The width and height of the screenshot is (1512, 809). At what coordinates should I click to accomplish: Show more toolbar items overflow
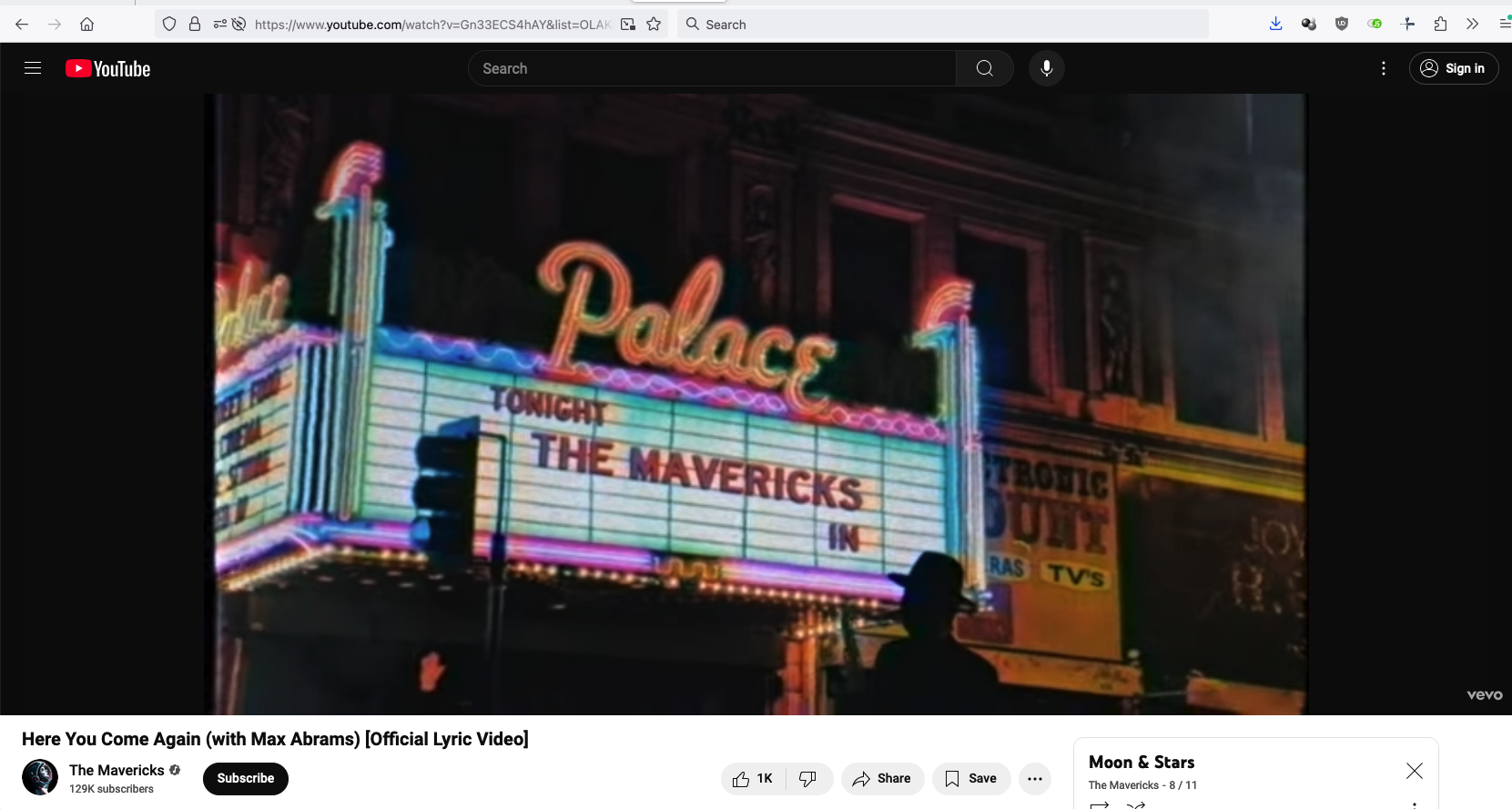point(1473,25)
